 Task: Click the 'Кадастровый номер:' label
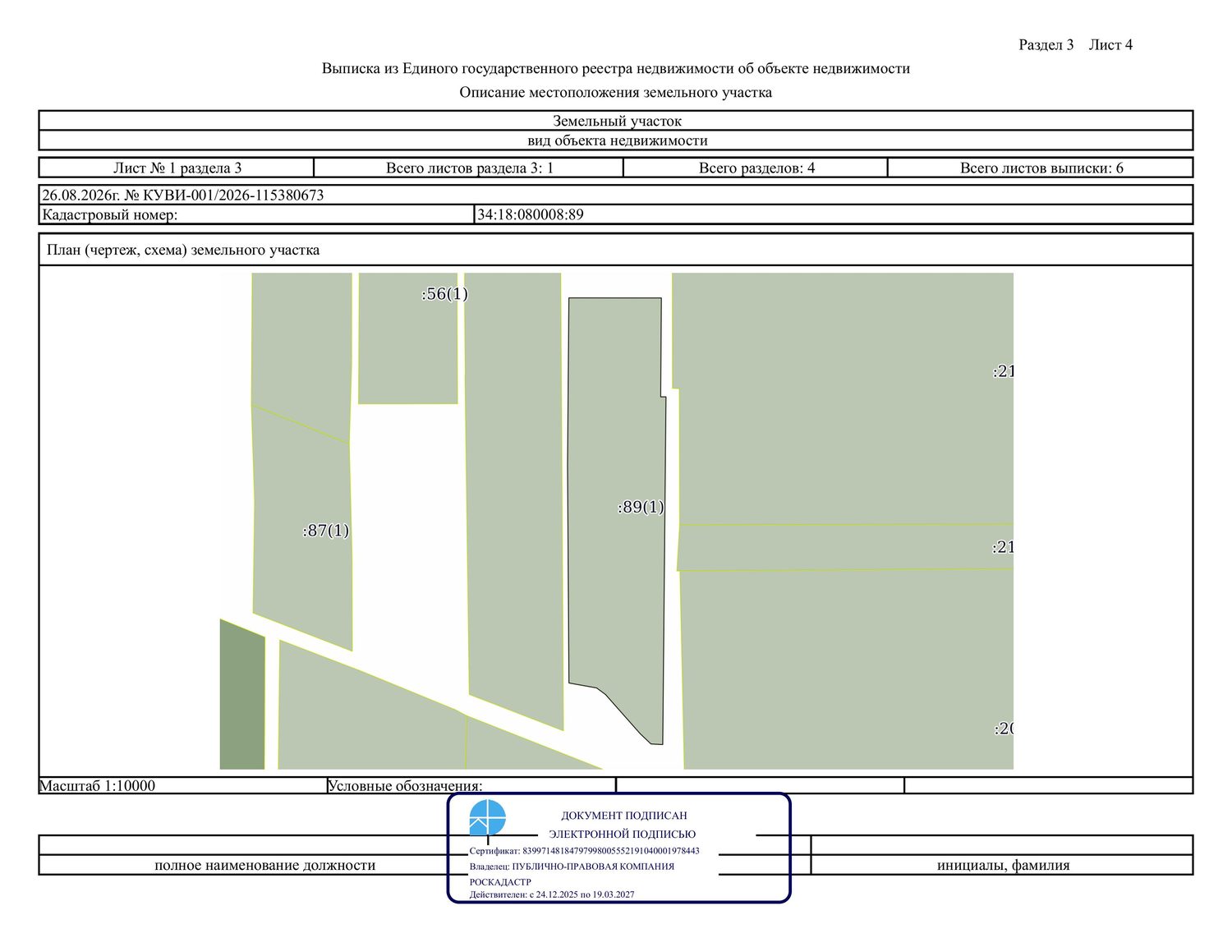pyautogui.click(x=110, y=215)
